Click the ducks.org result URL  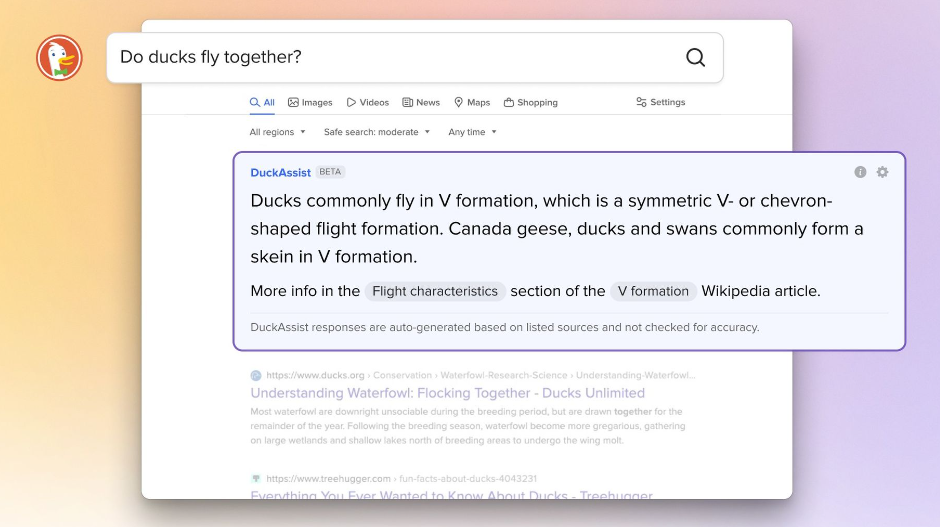pyautogui.click(x=481, y=375)
